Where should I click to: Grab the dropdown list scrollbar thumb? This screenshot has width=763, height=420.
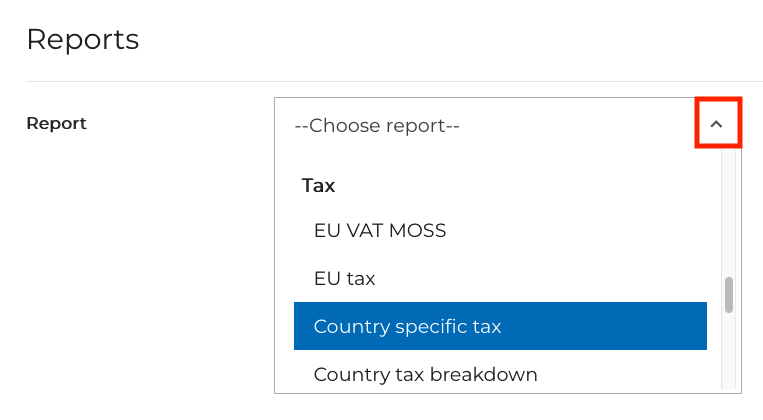729,295
